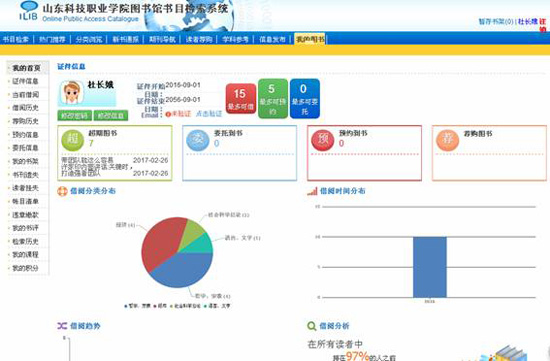Screen dimensions: 550x361
Task: Click the orange 荐 recommended books icon
Action: (447, 140)
